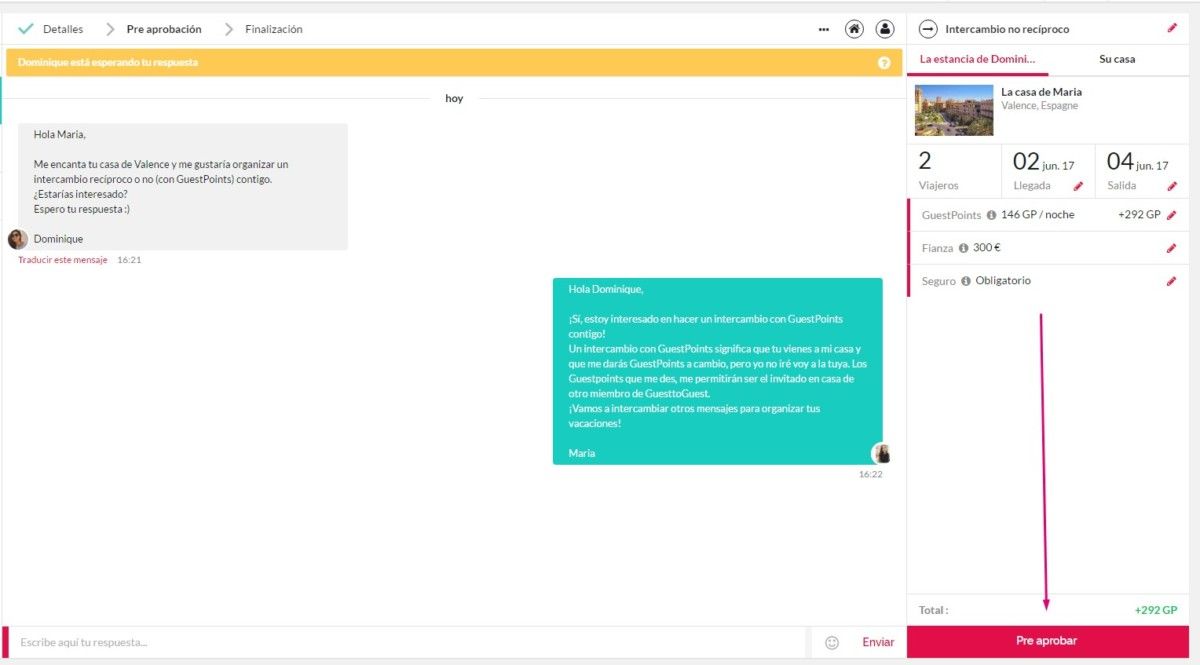This screenshot has width=1200, height=665.
Task: Go to the Pre aprobación step
Action: (x=164, y=29)
